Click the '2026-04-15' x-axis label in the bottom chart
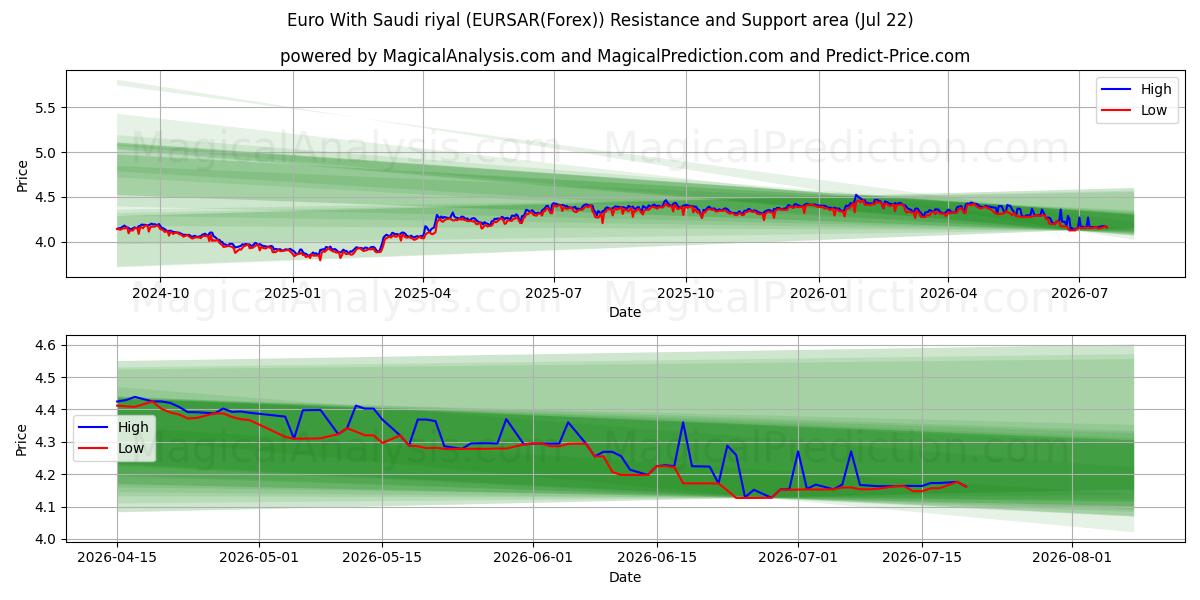This screenshot has width=1200, height=600. pos(117,559)
